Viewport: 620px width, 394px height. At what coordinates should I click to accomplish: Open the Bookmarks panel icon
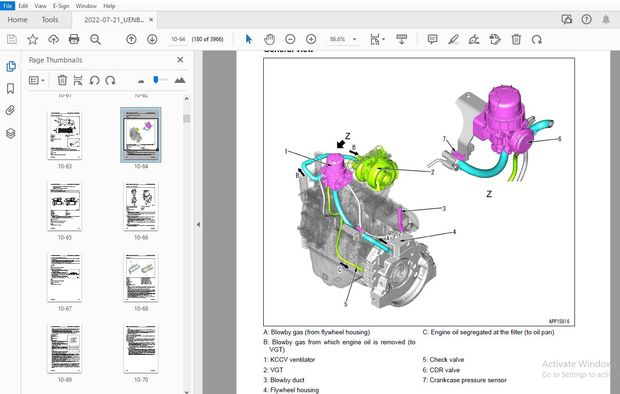[11, 88]
